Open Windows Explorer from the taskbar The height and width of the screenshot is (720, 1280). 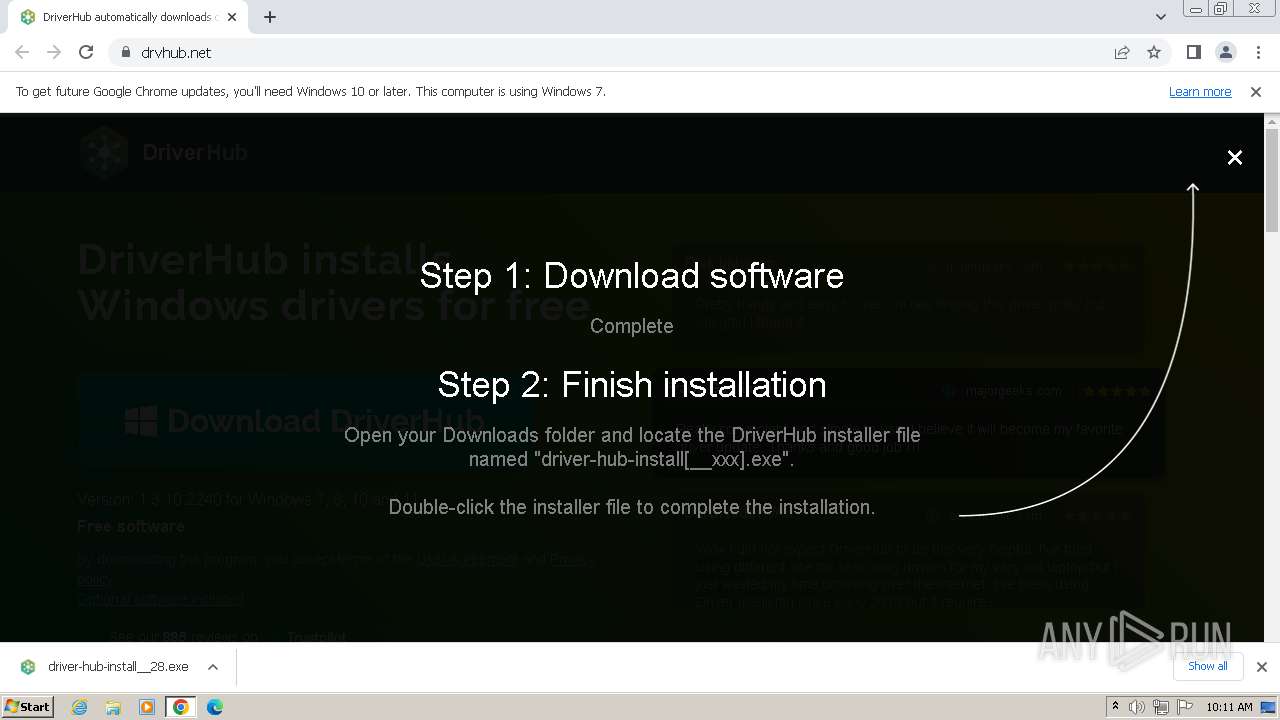(113, 707)
